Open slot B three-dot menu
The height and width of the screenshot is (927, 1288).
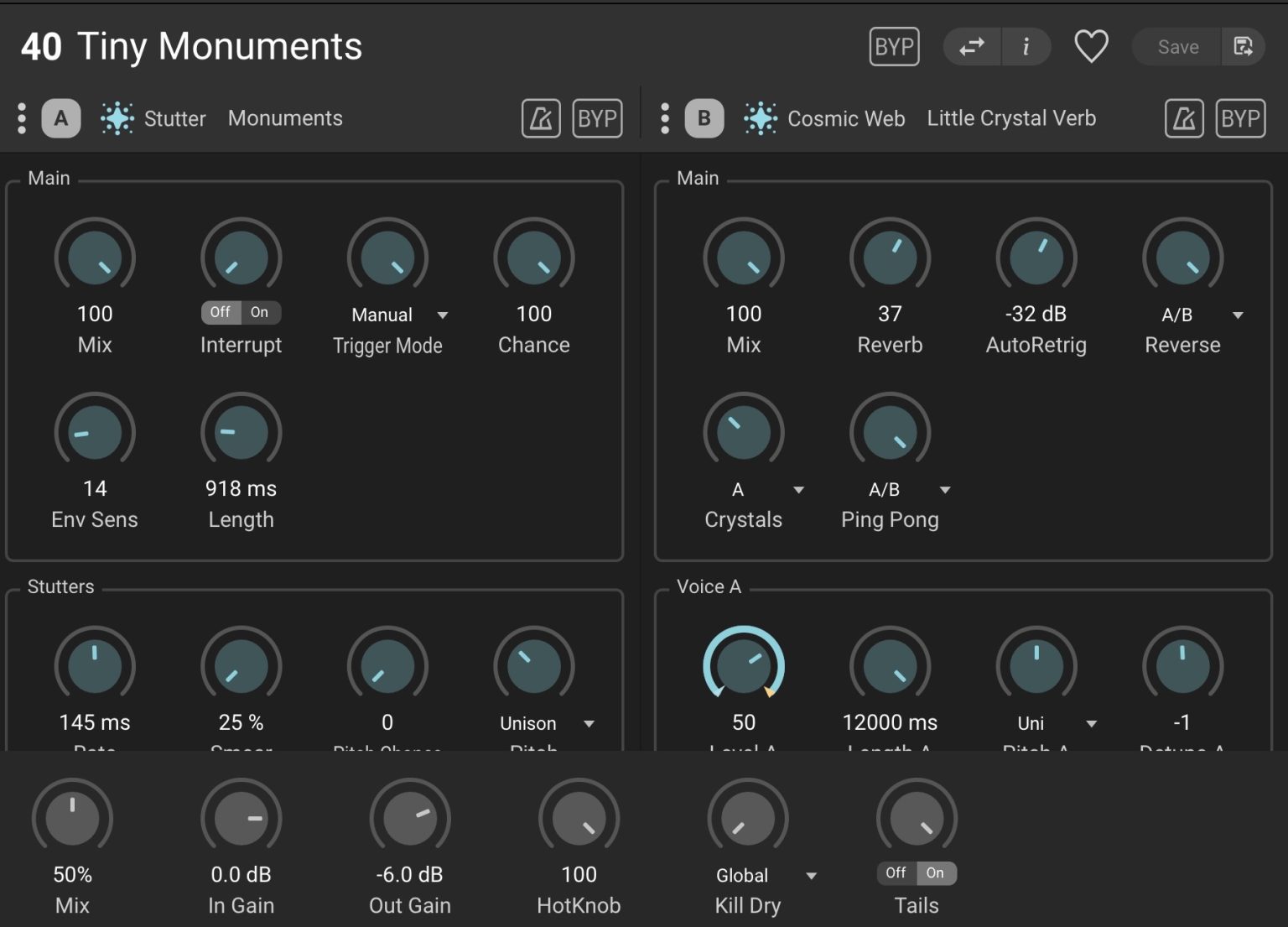coord(665,118)
